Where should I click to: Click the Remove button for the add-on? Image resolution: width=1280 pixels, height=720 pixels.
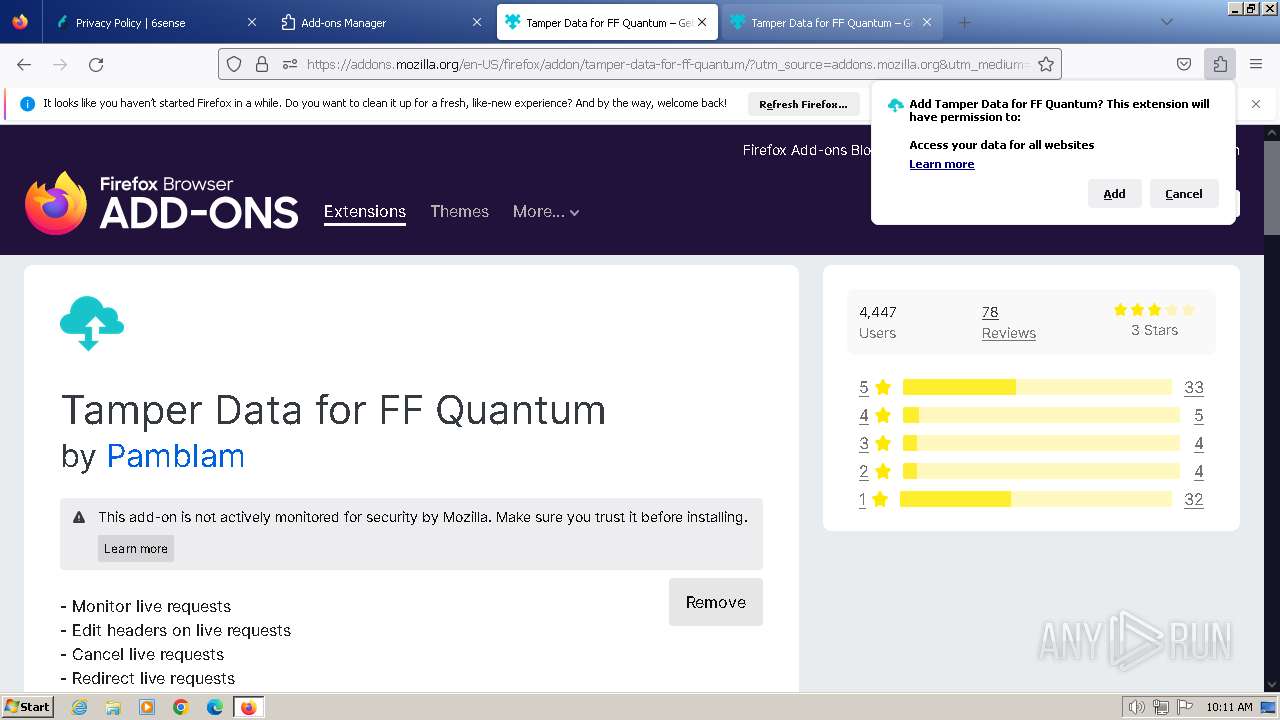pos(716,602)
